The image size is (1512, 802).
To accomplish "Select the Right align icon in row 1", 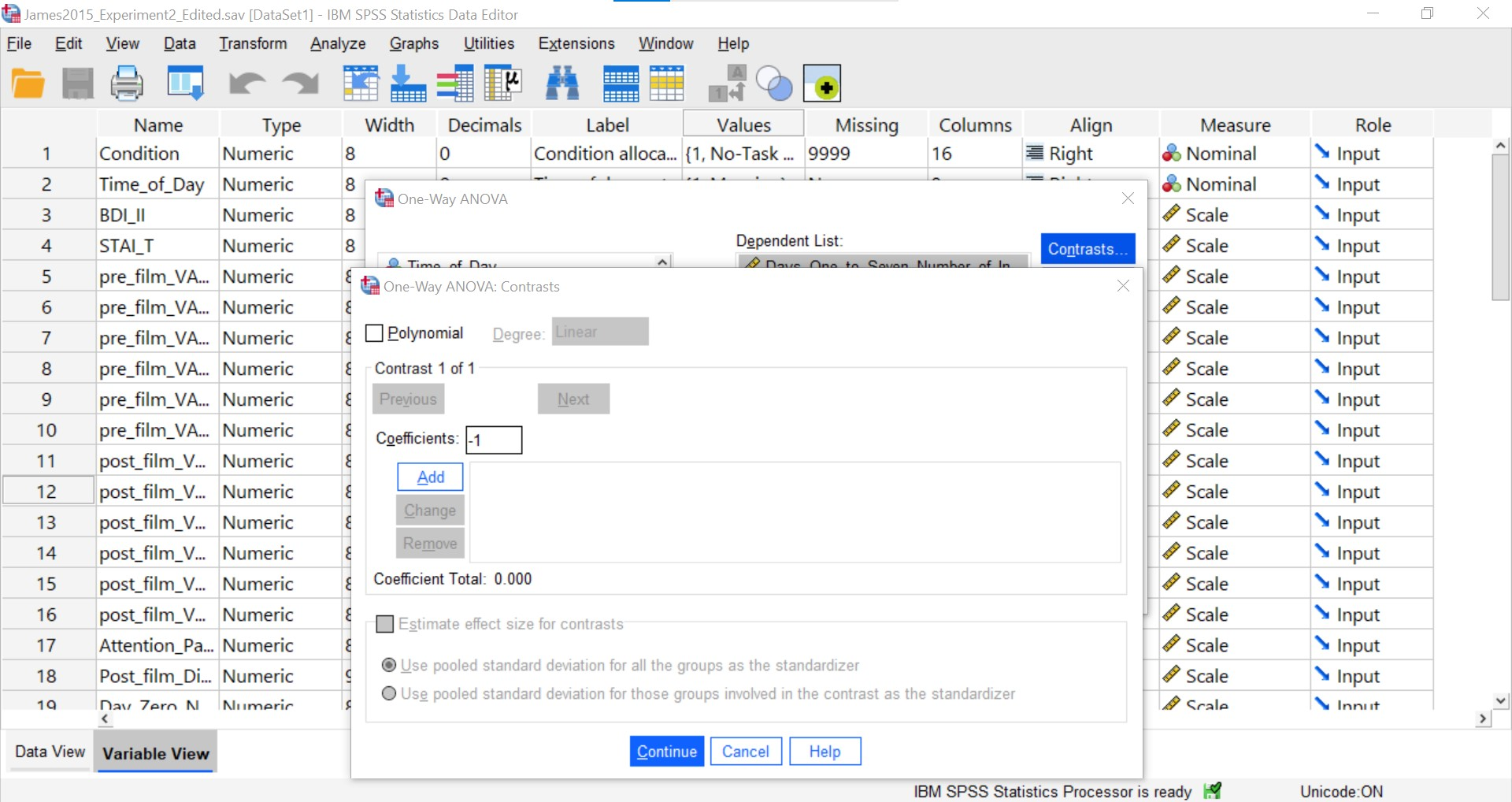I will point(1035,153).
